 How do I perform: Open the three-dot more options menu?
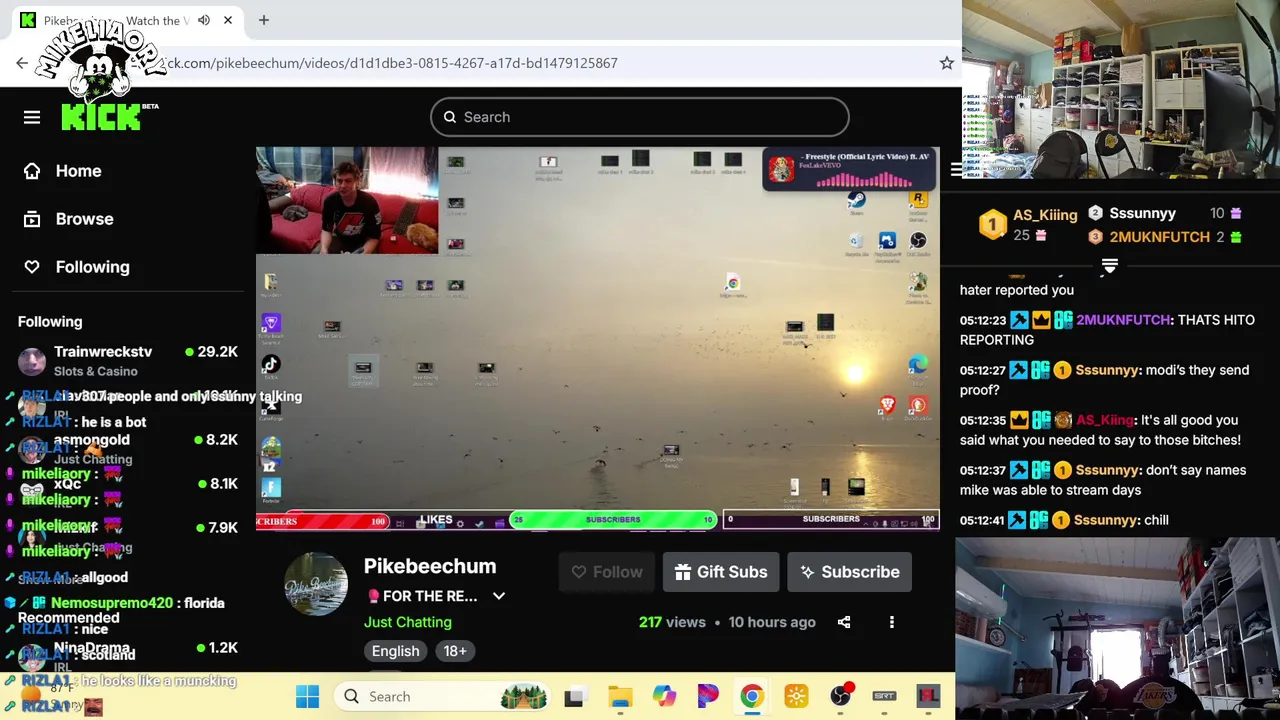pyautogui.click(x=892, y=622)
